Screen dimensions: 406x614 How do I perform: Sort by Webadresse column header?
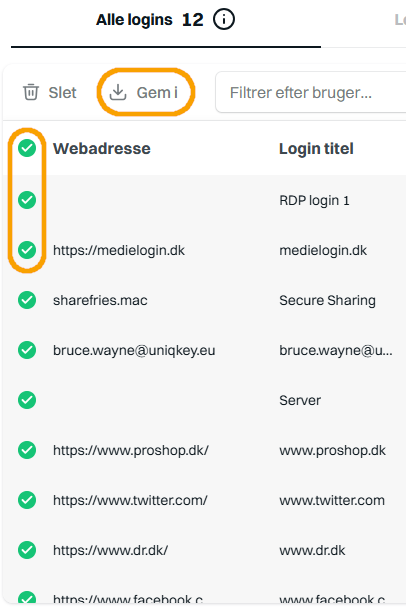(102, 149)
